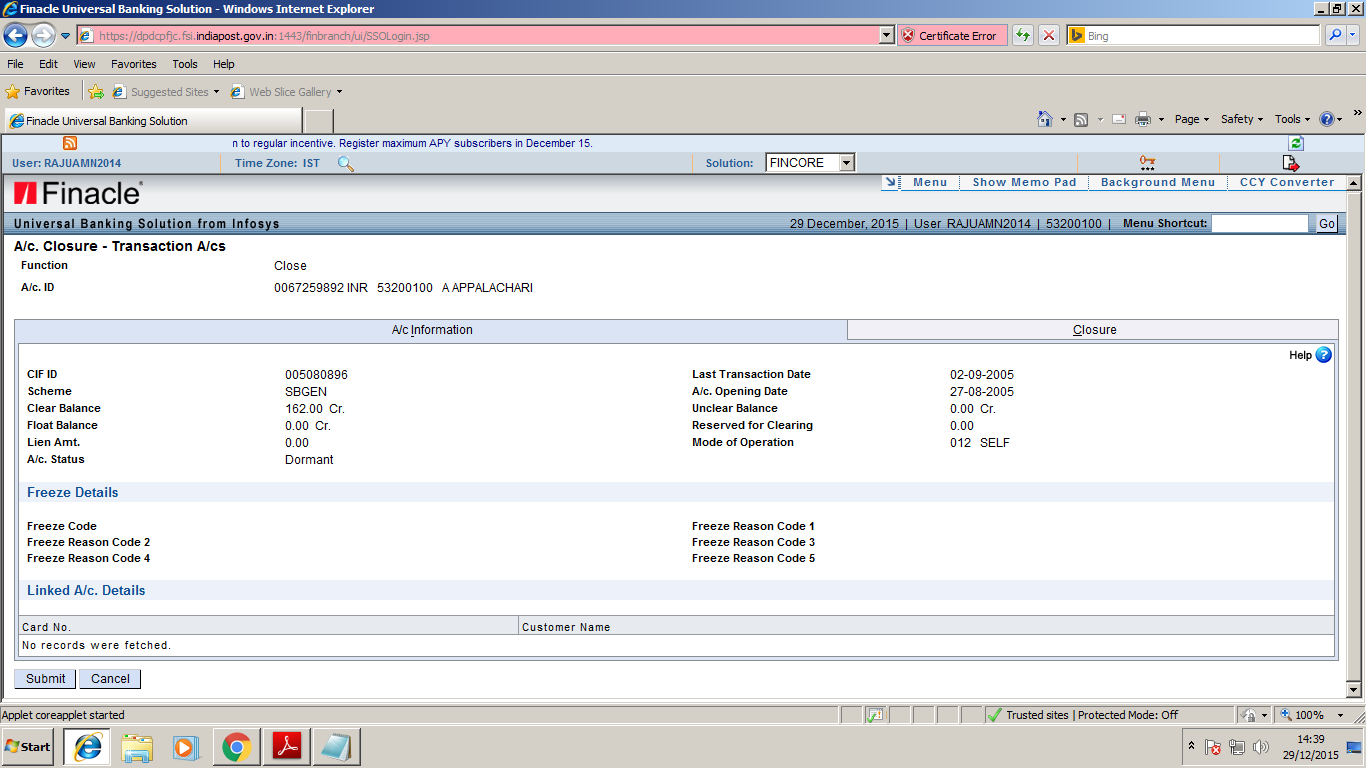Click inside the Menu Shortcut field
1366x768 pixels.
(x=1260, y=223)
